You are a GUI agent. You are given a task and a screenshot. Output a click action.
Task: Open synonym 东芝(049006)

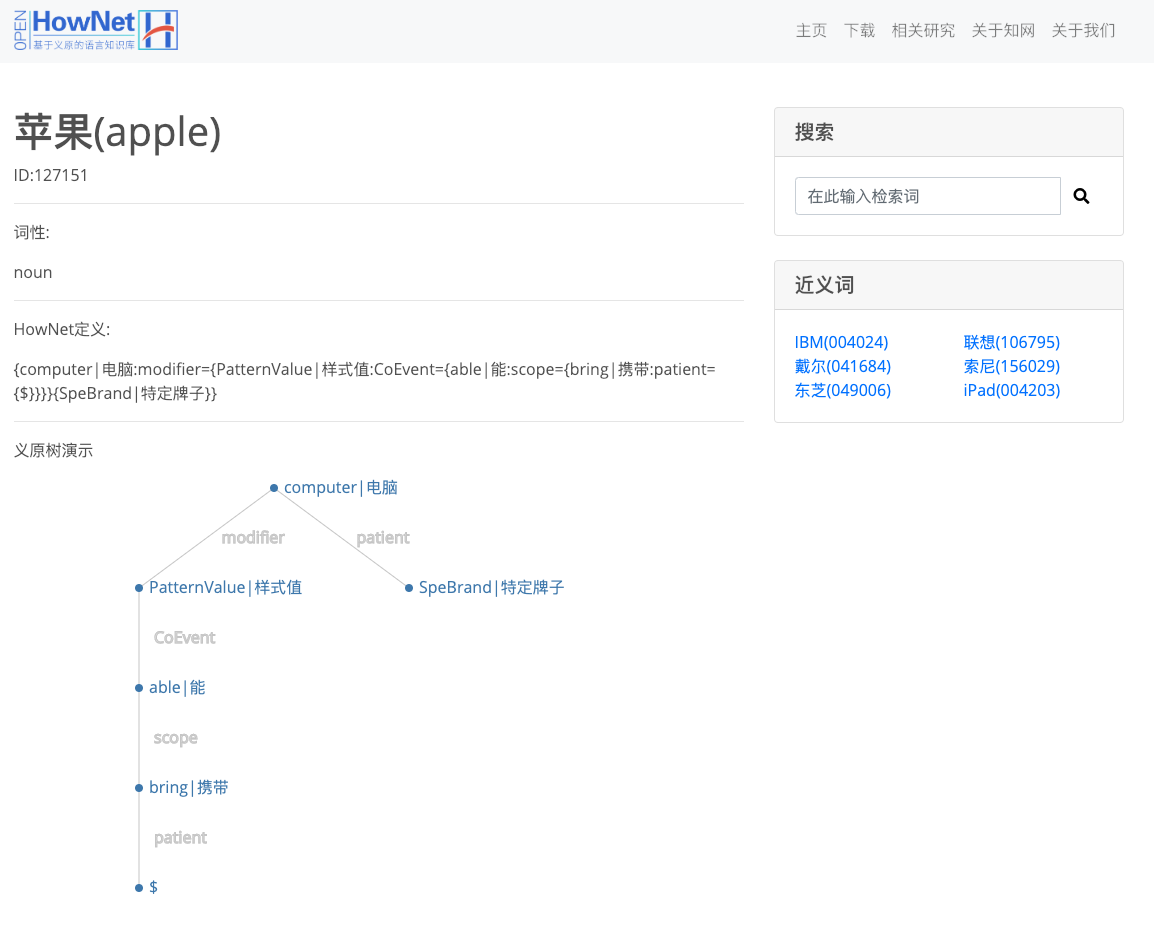coord(843,390)
